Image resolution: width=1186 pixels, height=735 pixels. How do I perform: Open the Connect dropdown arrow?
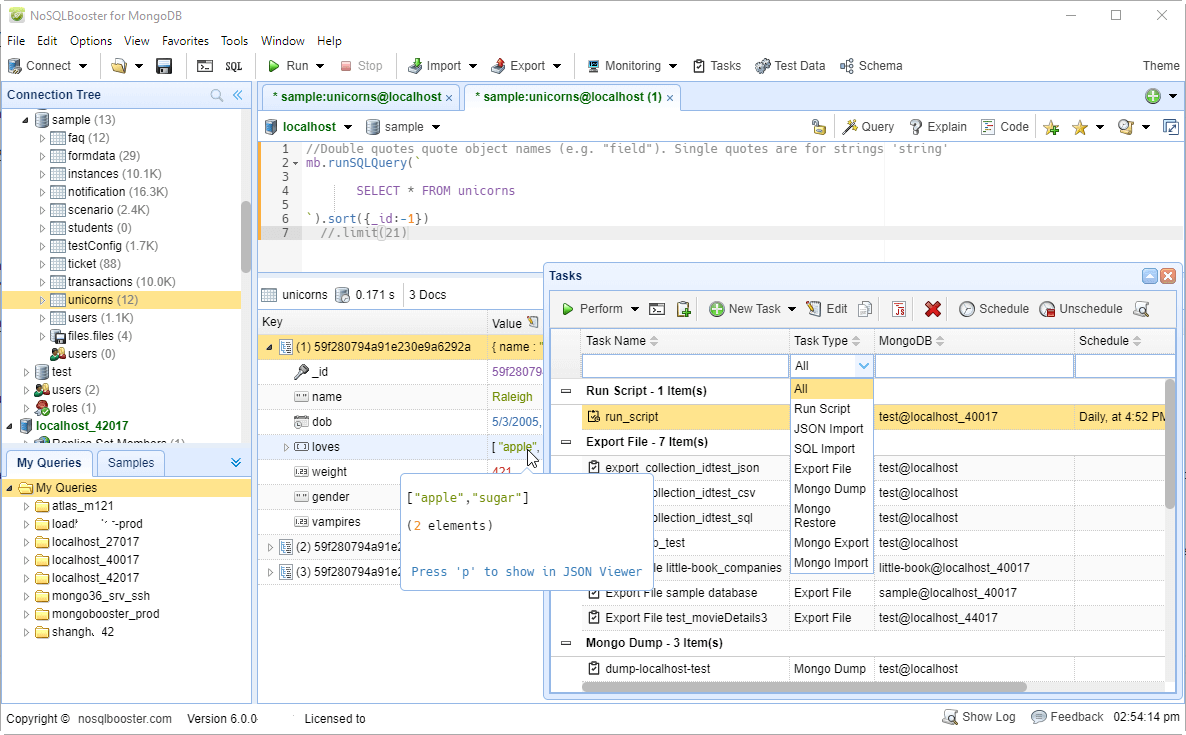tap(83, 66)
